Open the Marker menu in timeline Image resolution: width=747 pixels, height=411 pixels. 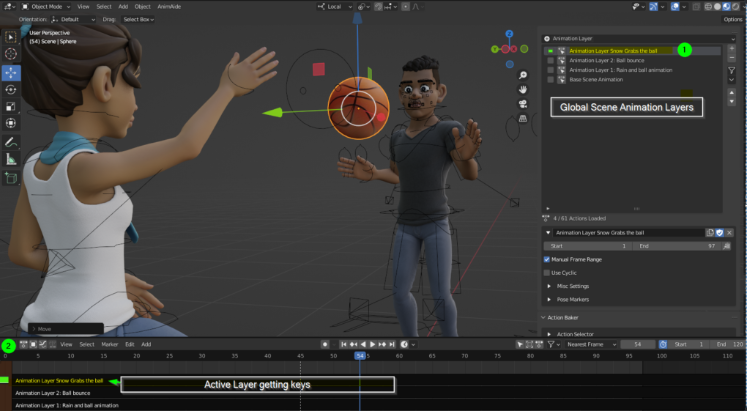(110, 344)
